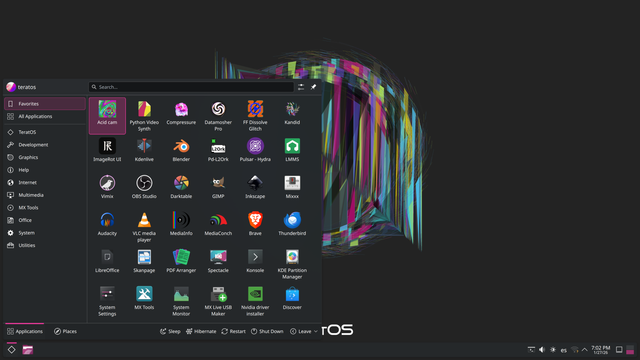The height and width of the screenshot is (360, 640).
Task: Expand the Leave dropdown menu
Action: tap(304, 331)
